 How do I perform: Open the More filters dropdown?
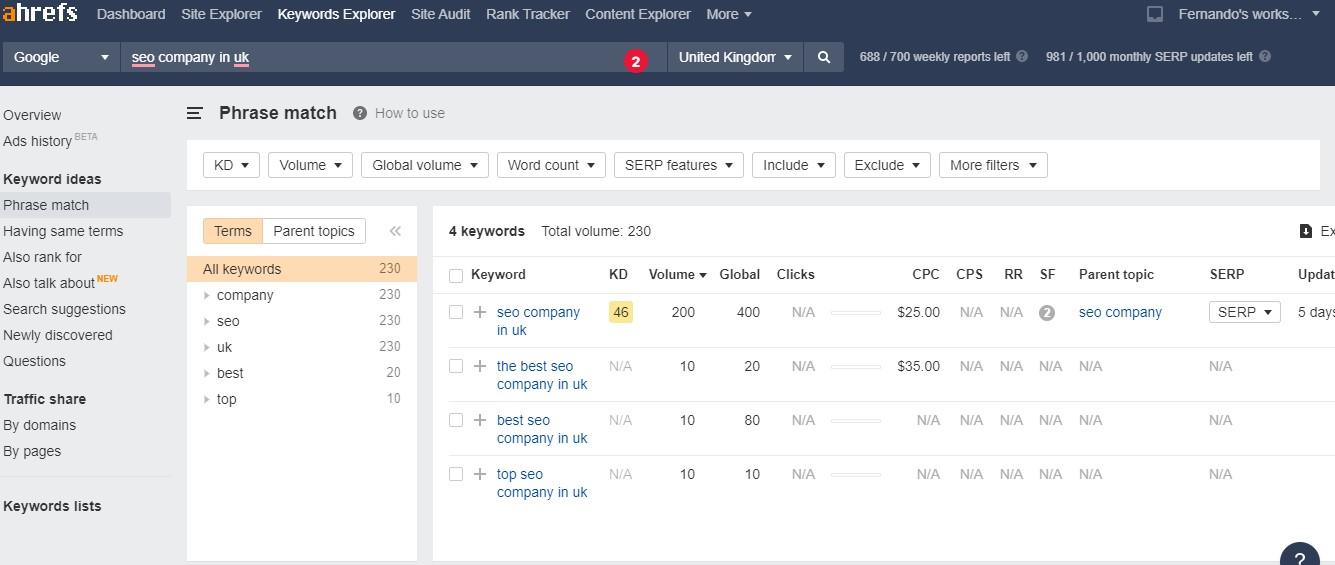[x=993, y=165]
